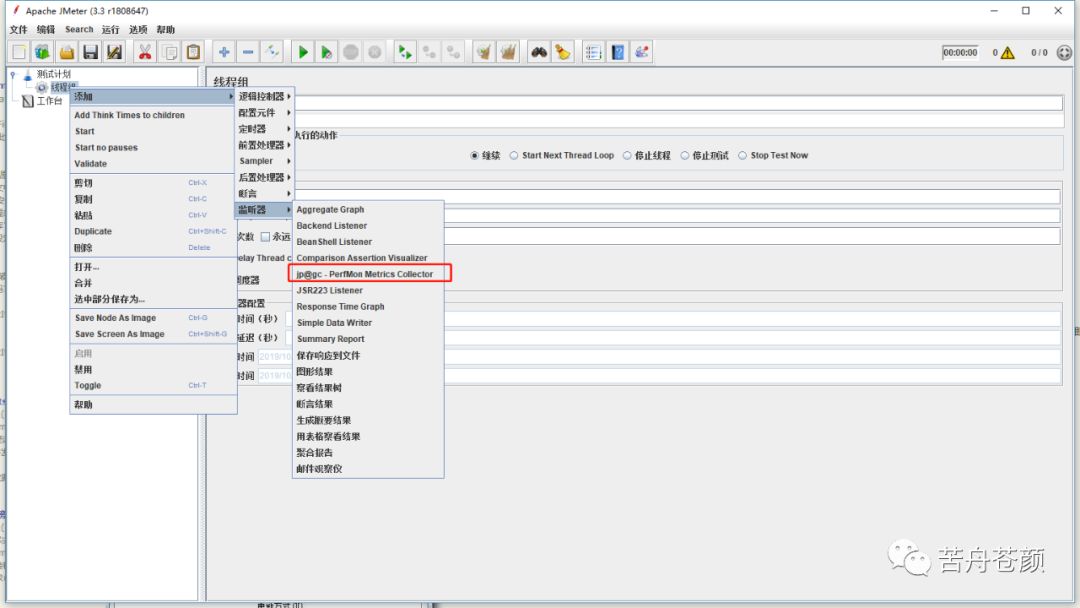Select Stop Test Now radio button
This screenshot has height=608, width=1080.
tap(742, 156)
